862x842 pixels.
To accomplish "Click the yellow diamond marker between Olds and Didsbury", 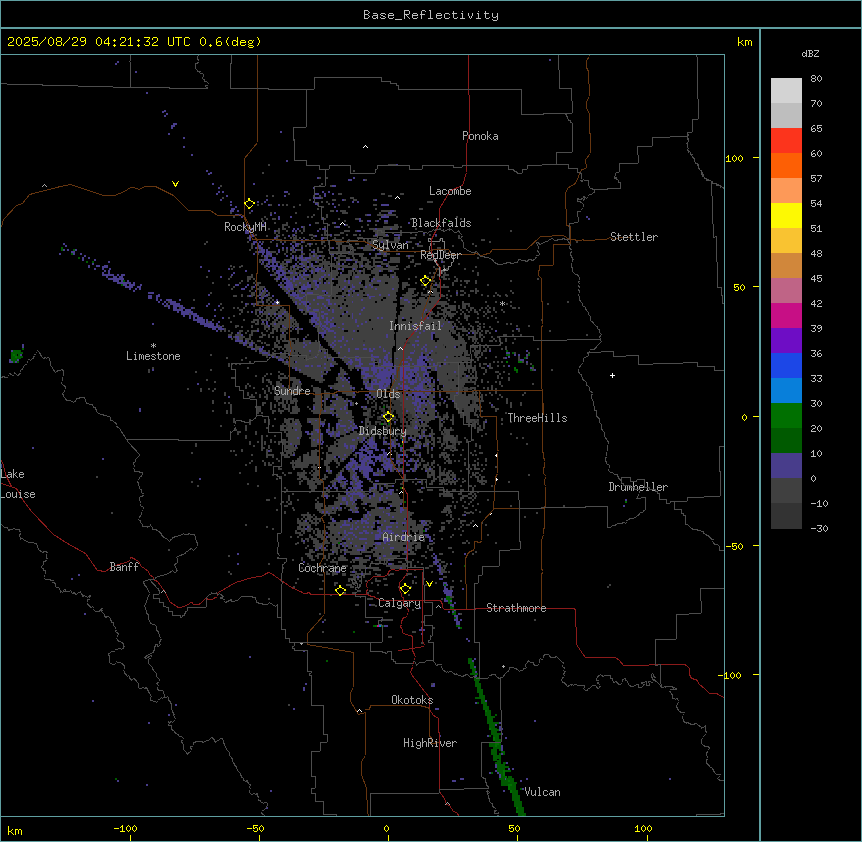I will pos(388,417).
